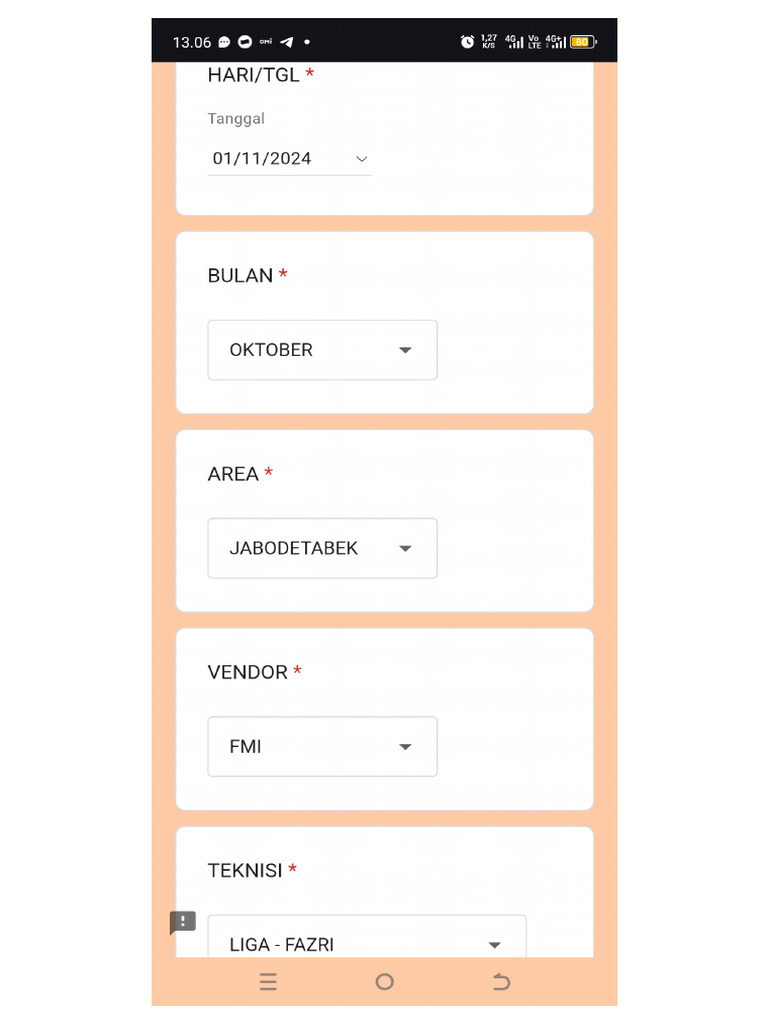Tap the chat bubble notification icon
This screenshot has width=768, height=1024.
tap(224, 42)
